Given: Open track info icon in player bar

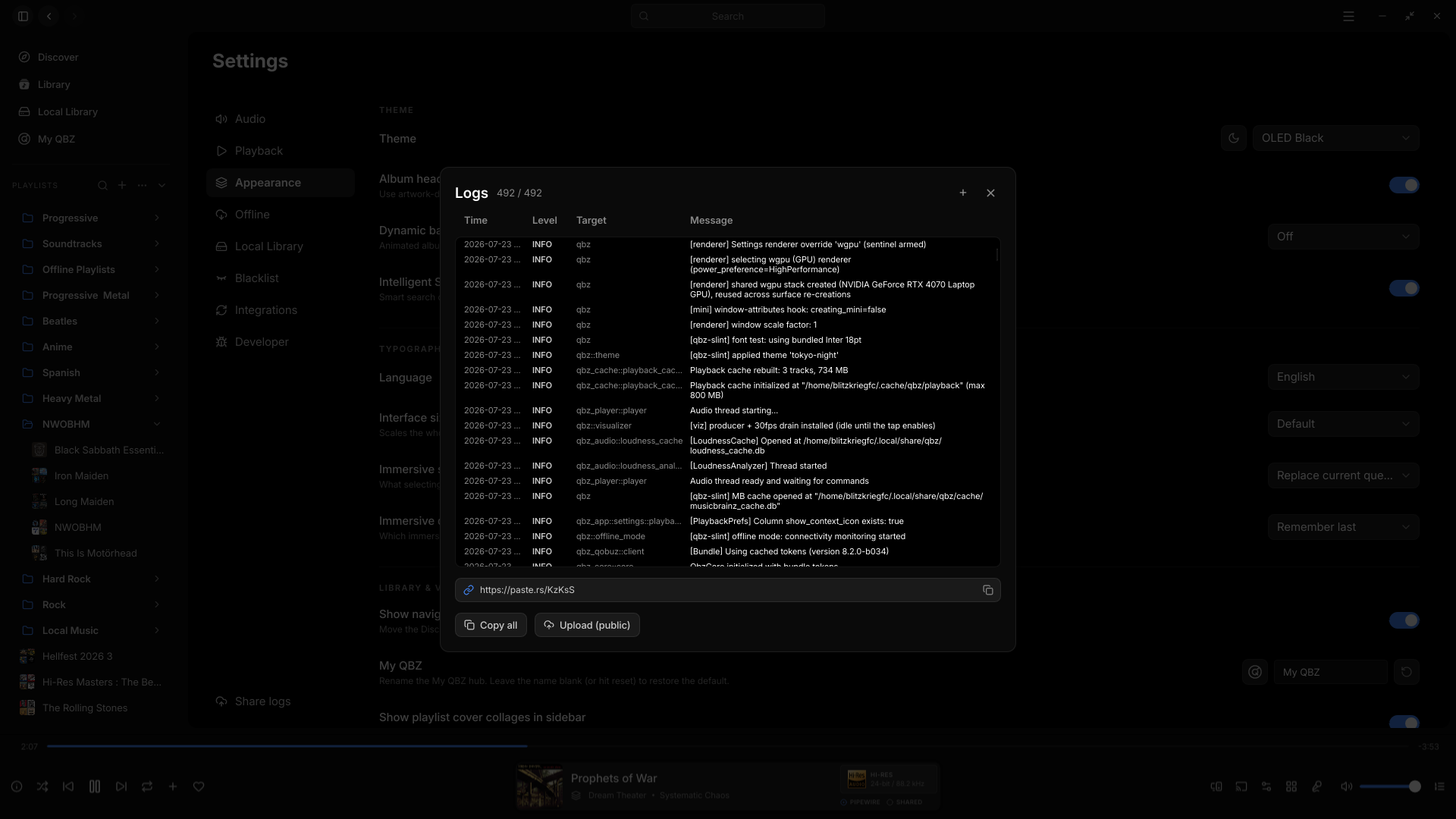Looking at the screenshot, I should coord(17,786).
